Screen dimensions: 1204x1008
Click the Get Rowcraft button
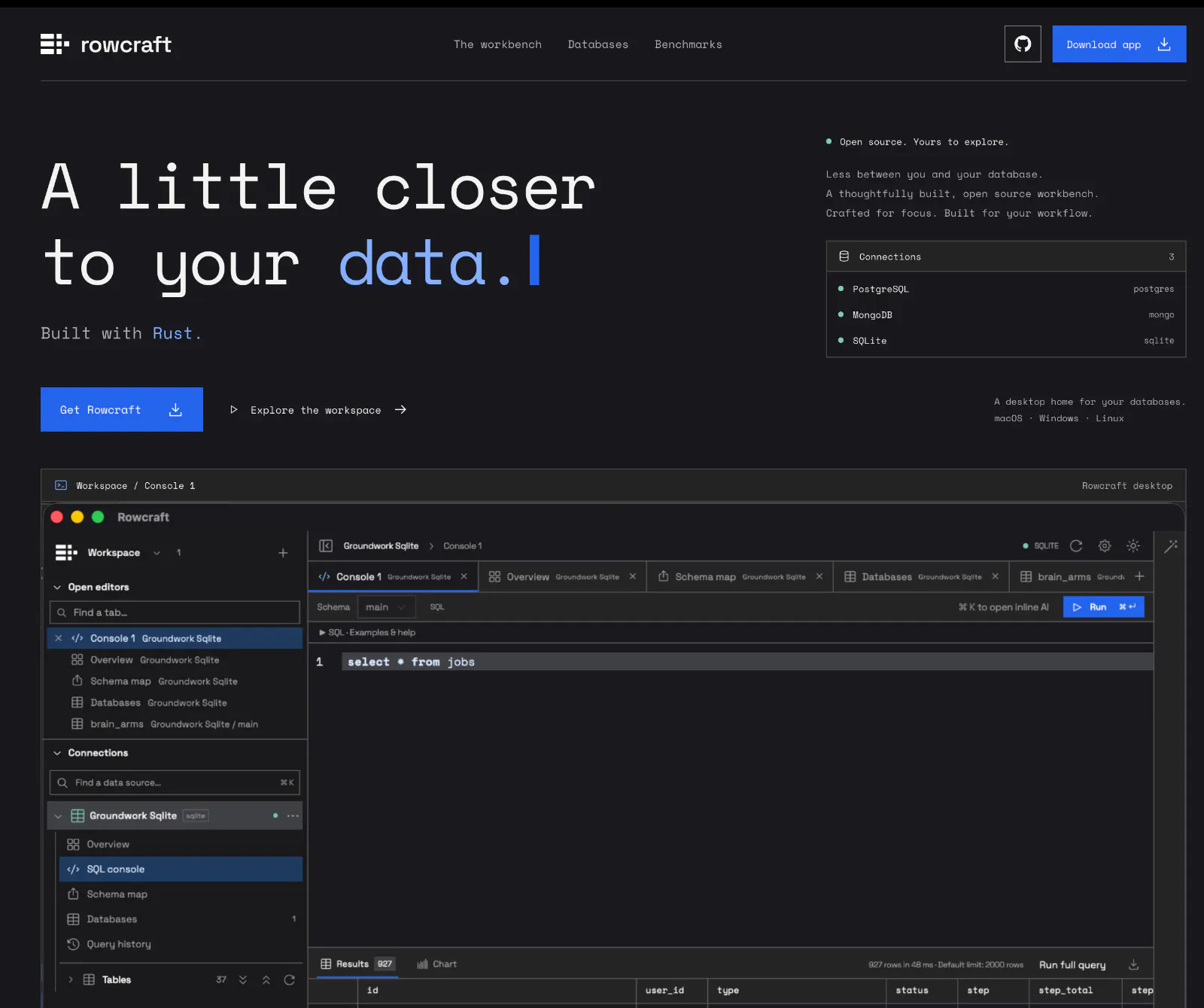pos(122,409)
